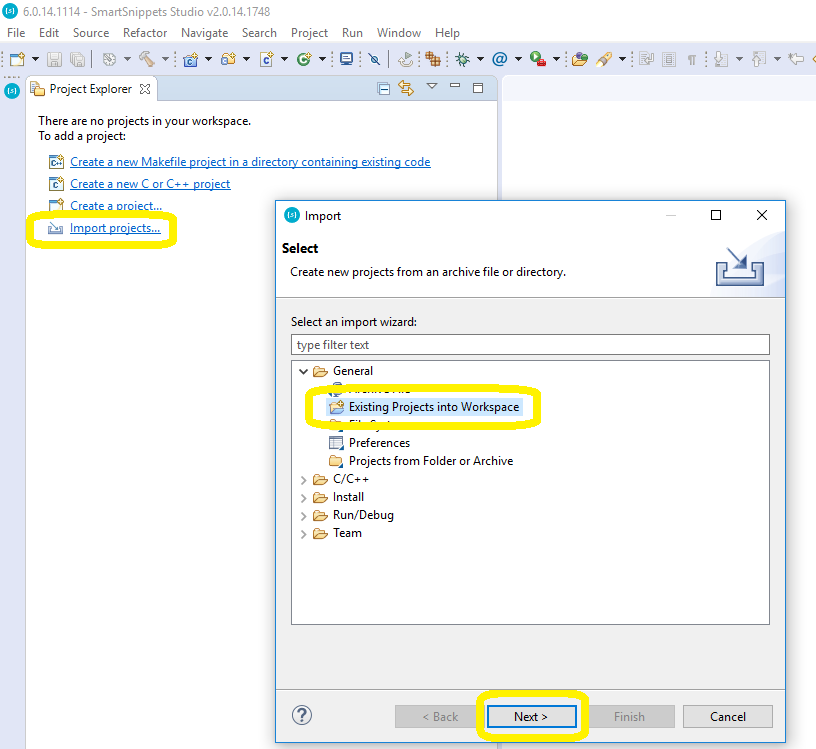Click the Next button in Import dialog
Screen dimensions: 816x749
click(x=531, y=717)
